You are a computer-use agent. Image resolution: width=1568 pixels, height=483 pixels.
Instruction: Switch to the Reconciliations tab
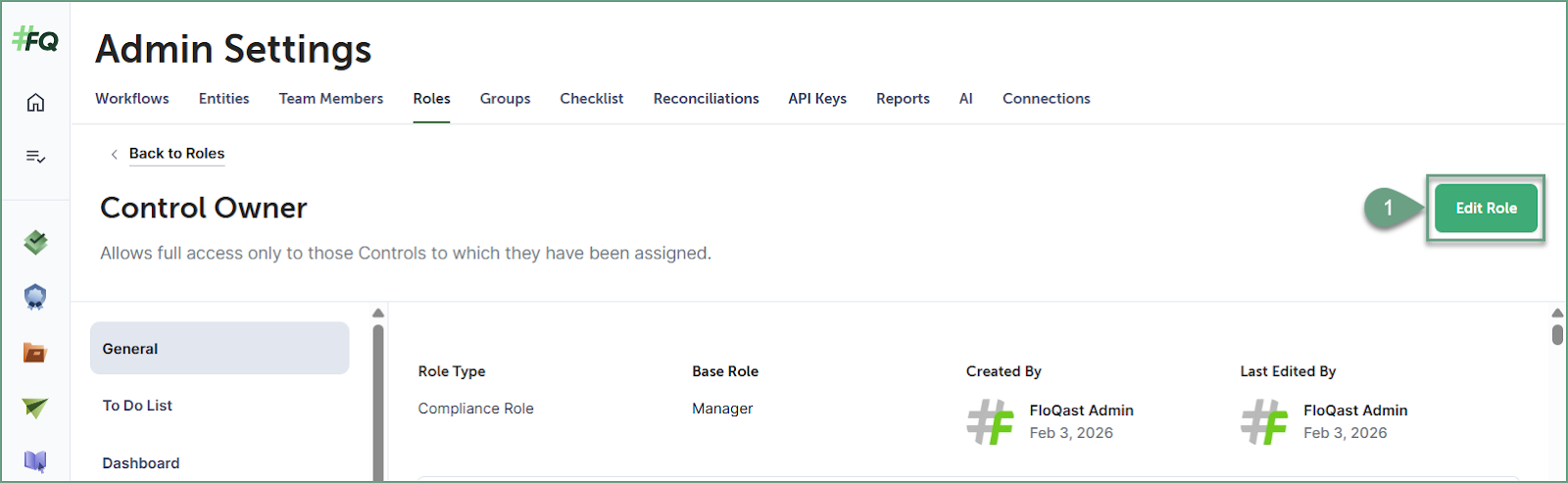coord(706,99)
